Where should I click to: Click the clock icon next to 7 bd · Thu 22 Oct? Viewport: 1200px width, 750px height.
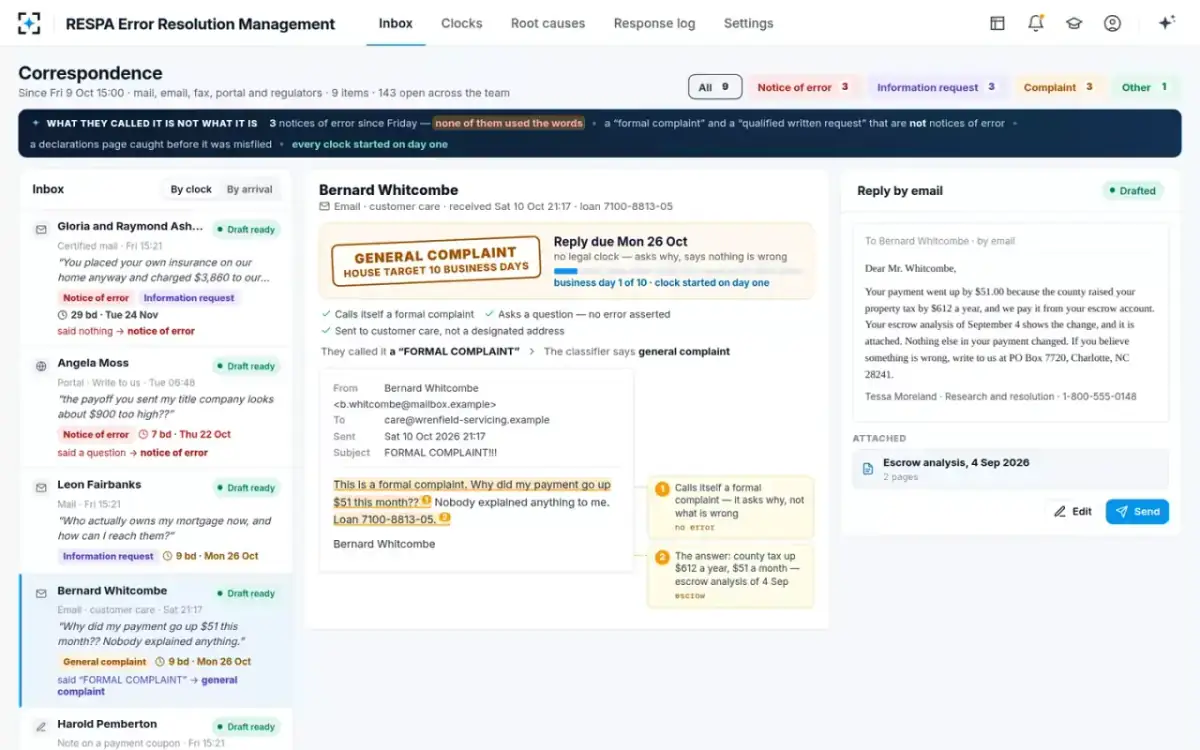click(143, 435)
